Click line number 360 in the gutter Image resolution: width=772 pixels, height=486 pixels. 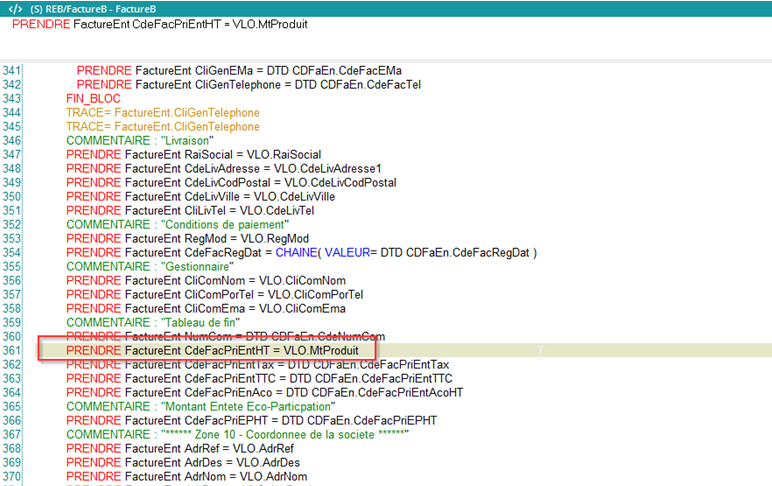coord(12,337)
